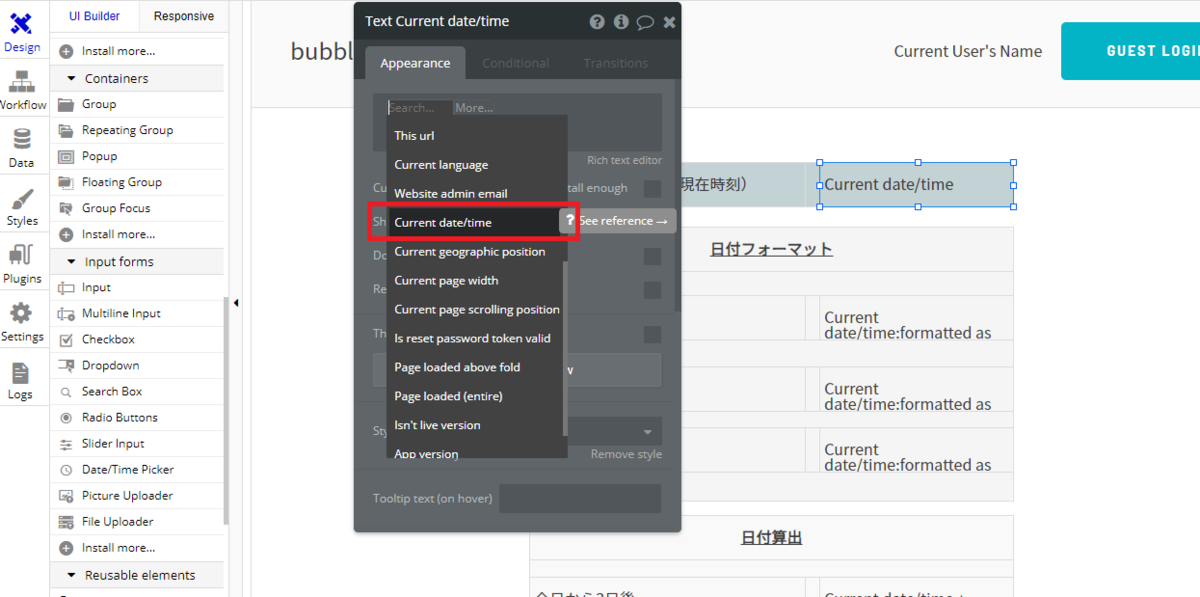
Task: Switch to the Responsive tab
Action: coord(184,16)
